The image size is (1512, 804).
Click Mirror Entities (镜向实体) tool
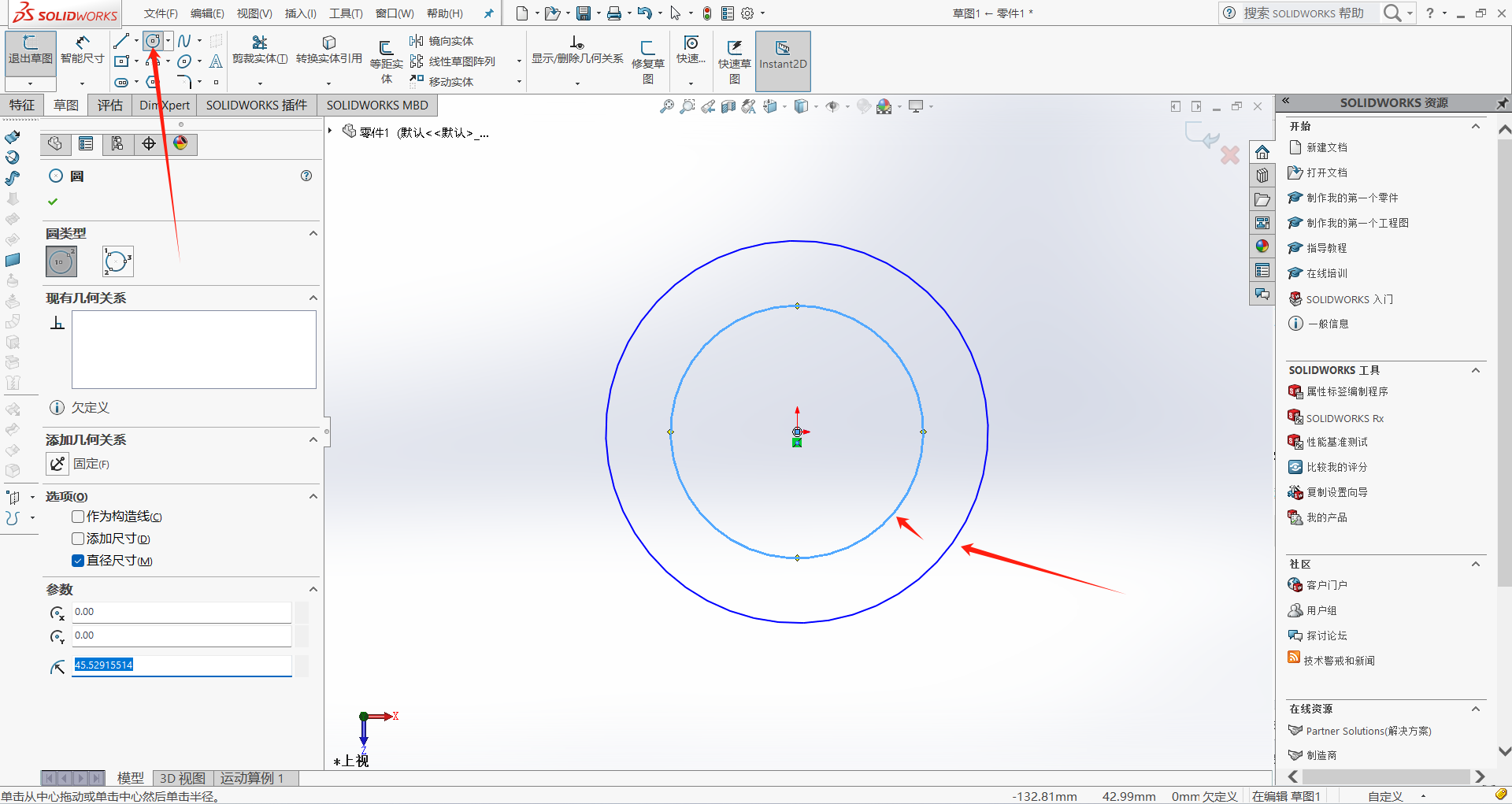[x=442, y=41]
